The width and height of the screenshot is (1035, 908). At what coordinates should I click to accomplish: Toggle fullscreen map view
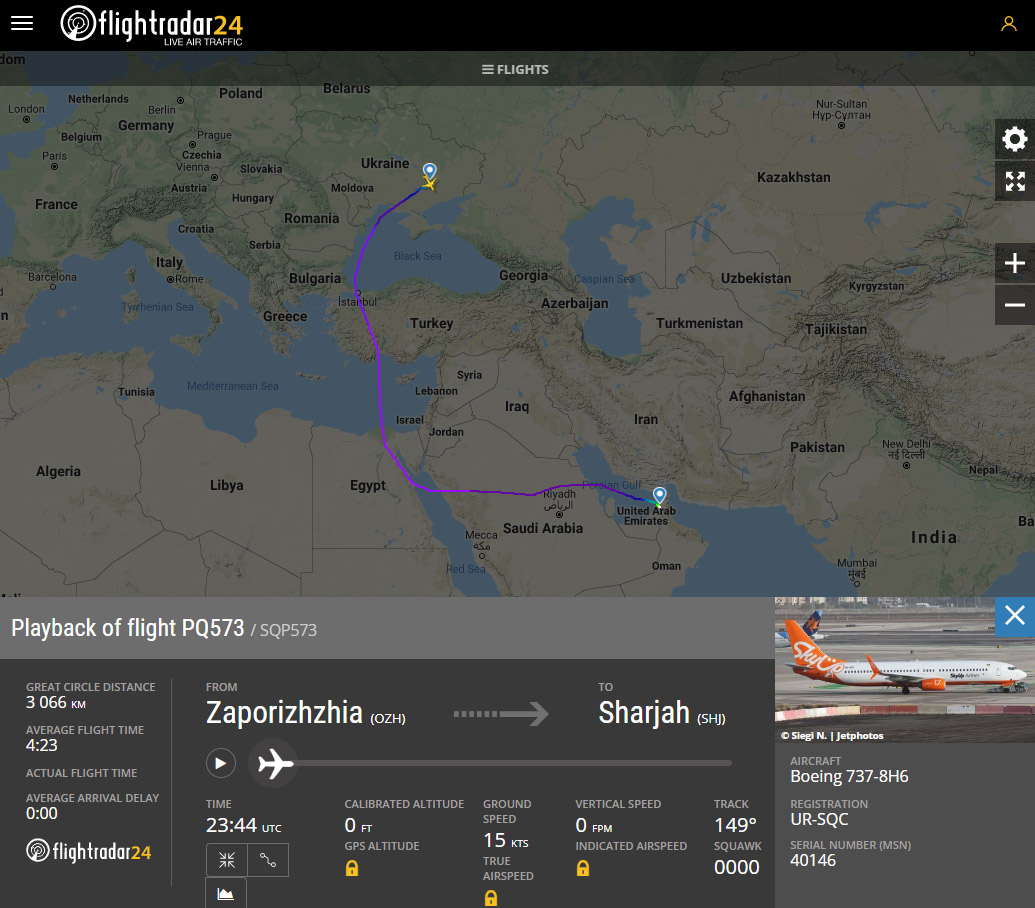[1015, 181]
